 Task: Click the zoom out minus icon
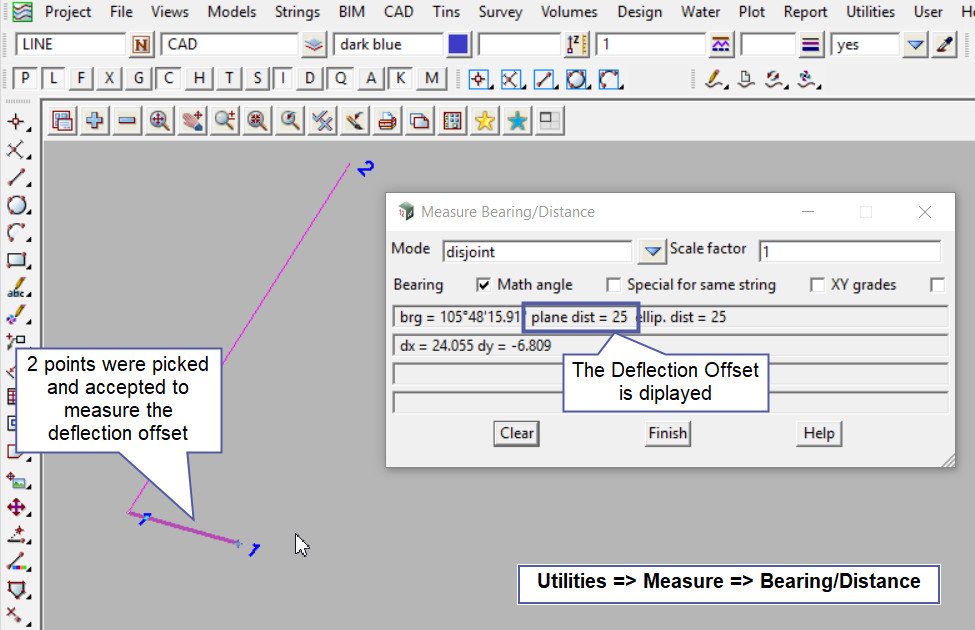coord(127,121)
